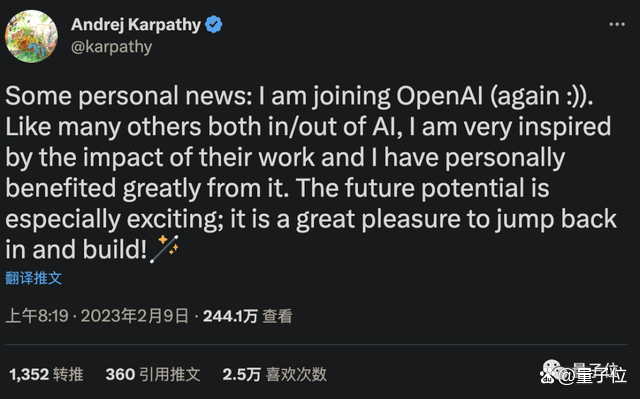The width and height of the screenshot is (640, 399).
Task: Click the Andrej Karpathy display name
Action: click(x=136, y=25)
